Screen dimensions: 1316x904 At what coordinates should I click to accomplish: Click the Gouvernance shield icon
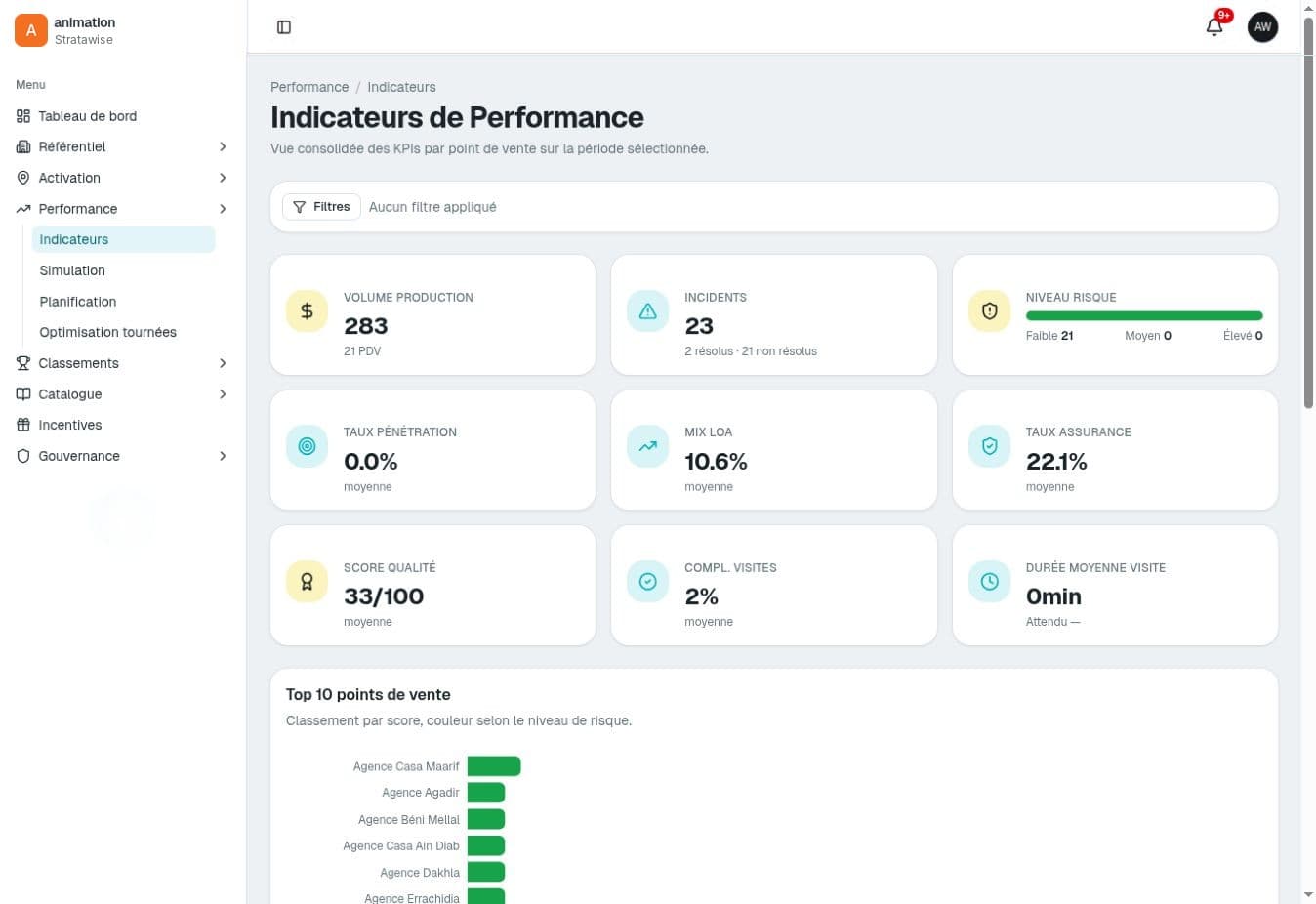click(x=23, y=456)
